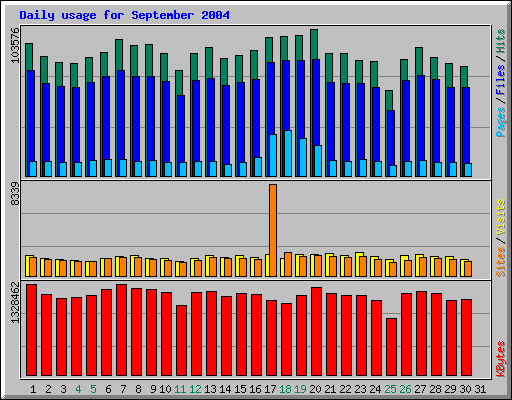Click the dark blue files bar for day 30
This screenshot has height=400, width=512.
coord(466,125)
